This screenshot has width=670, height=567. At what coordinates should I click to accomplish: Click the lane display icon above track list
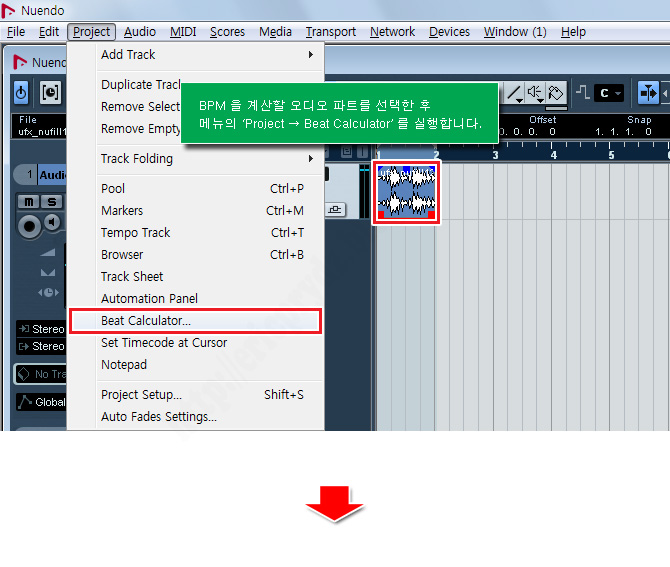point(347,151)
